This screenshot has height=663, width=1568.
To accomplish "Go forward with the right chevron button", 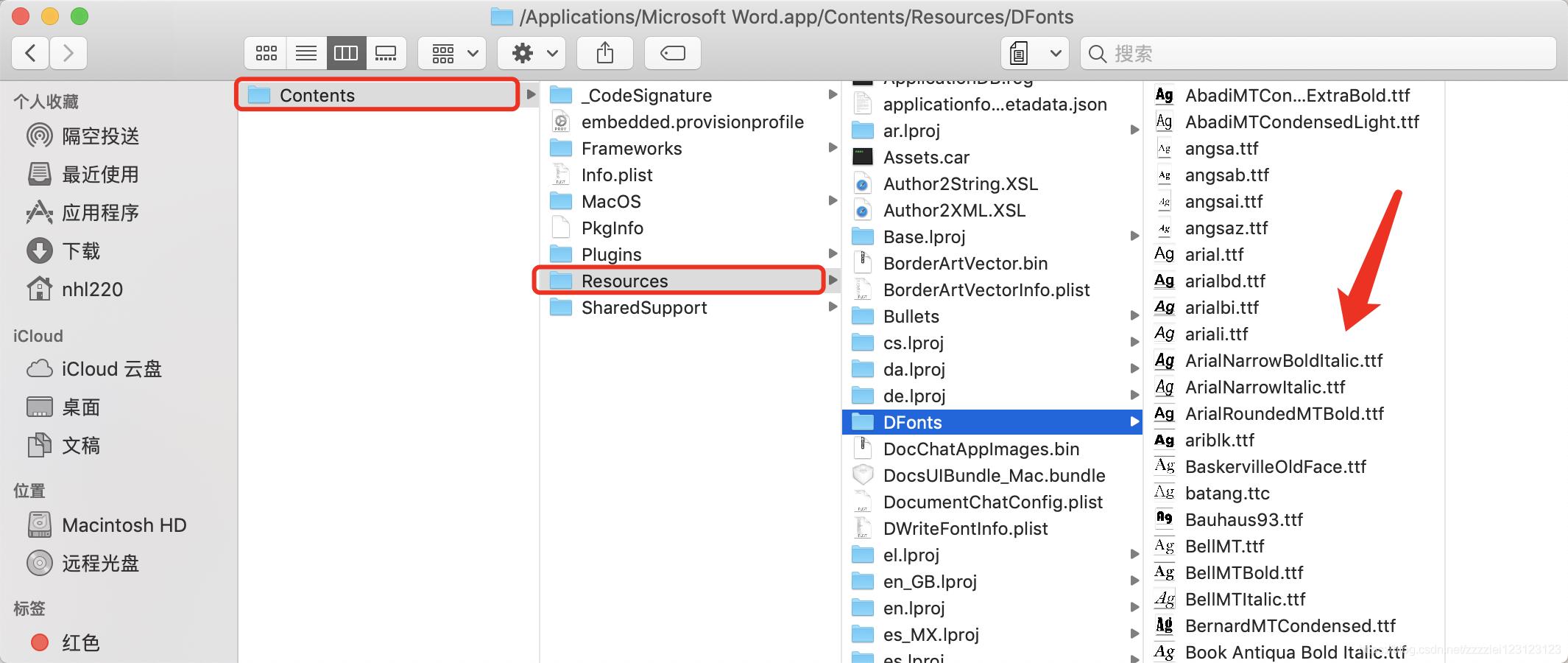I will [68, 53].
